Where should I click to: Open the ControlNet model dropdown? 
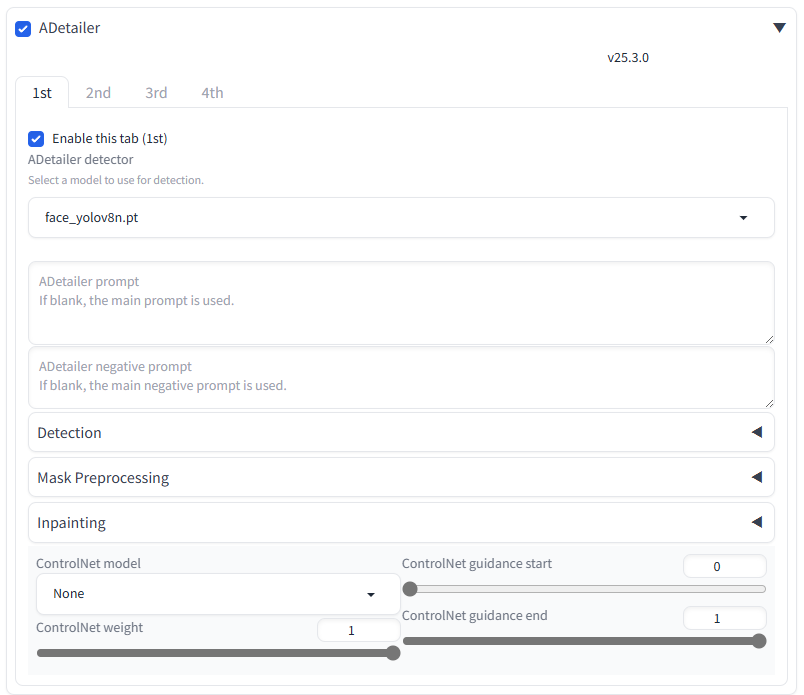click(x=218, y=594)
